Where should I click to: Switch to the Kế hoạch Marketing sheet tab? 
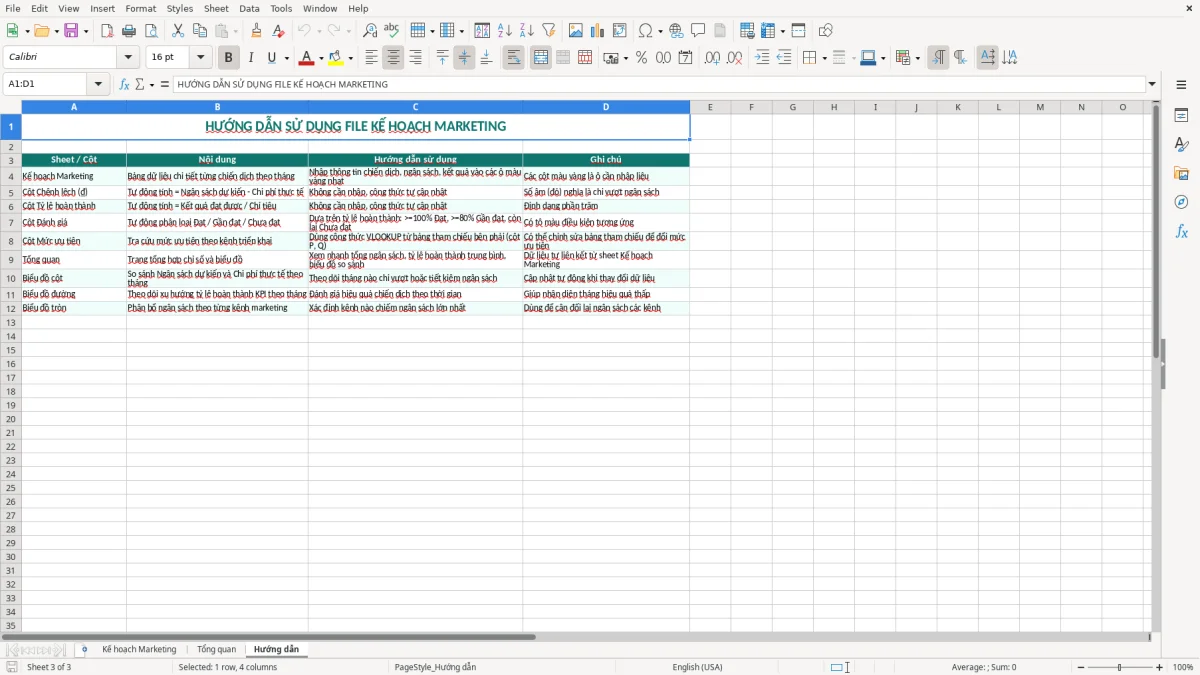click(139, 649)
